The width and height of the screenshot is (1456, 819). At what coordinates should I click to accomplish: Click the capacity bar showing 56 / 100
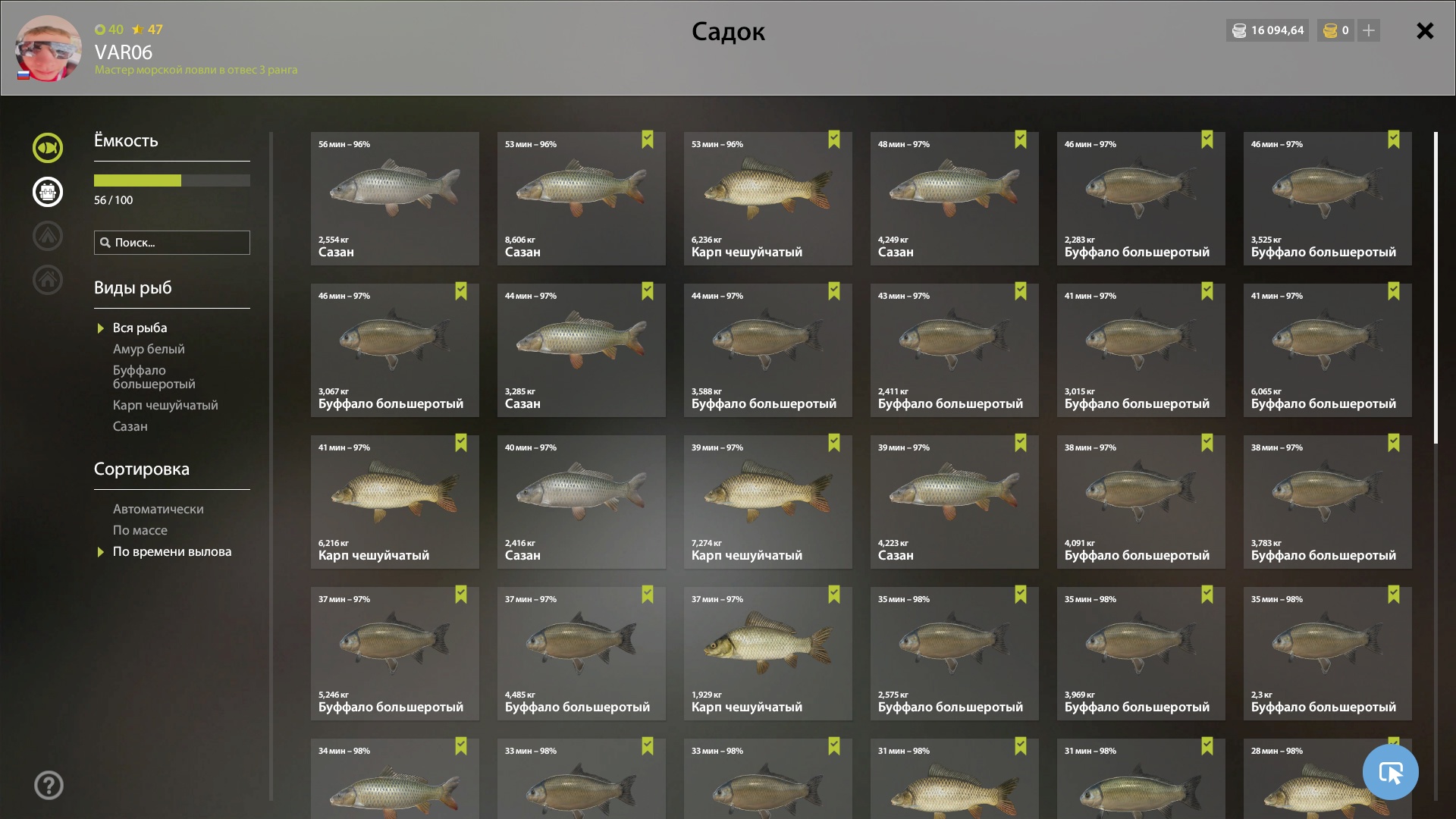pos(172,180)
